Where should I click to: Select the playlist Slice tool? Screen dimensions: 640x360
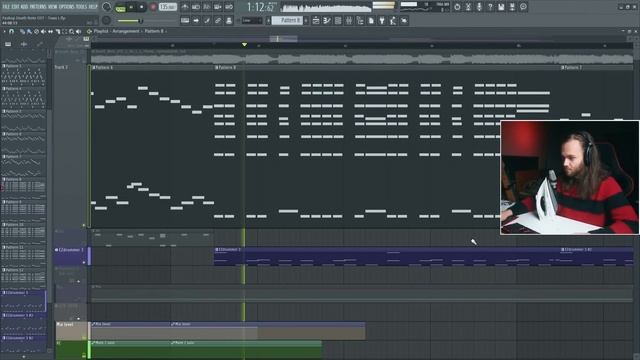(x=58, y=31)
